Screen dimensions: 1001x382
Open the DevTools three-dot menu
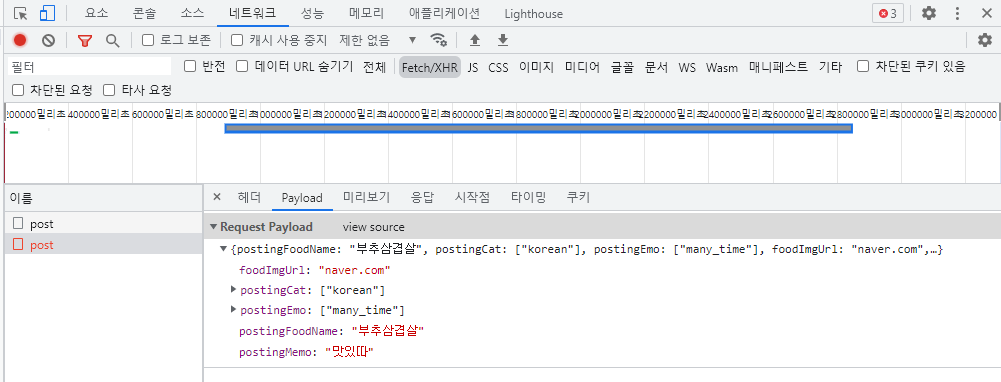click(958, 13)
